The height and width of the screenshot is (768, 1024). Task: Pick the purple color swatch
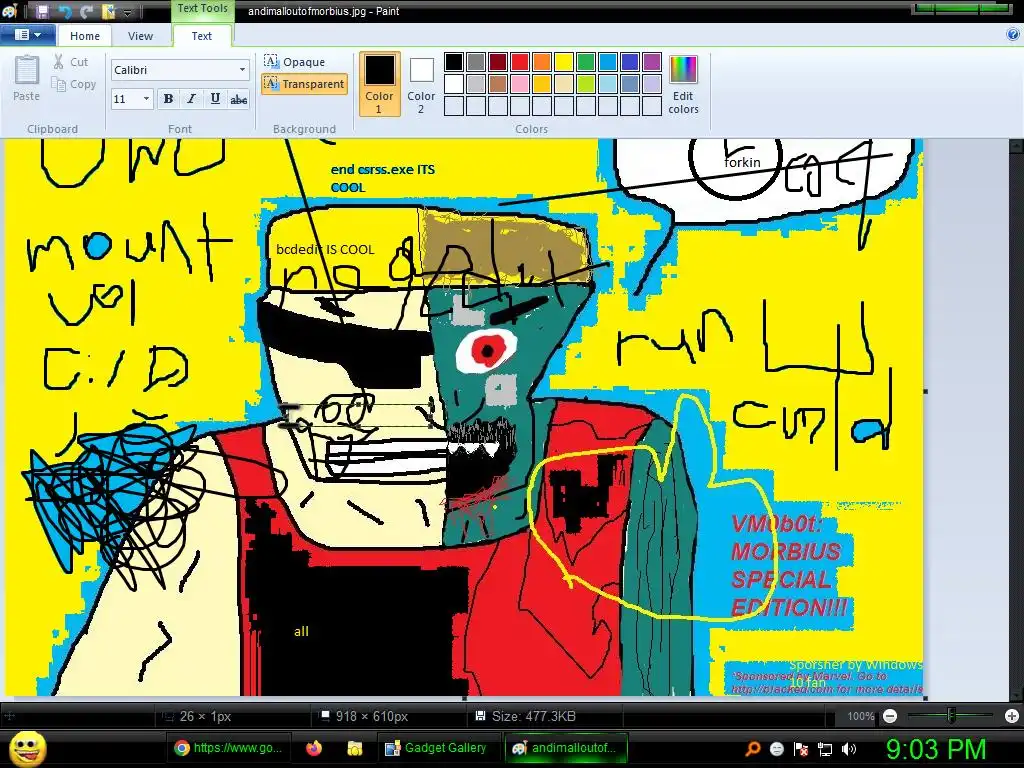point(652,62)
